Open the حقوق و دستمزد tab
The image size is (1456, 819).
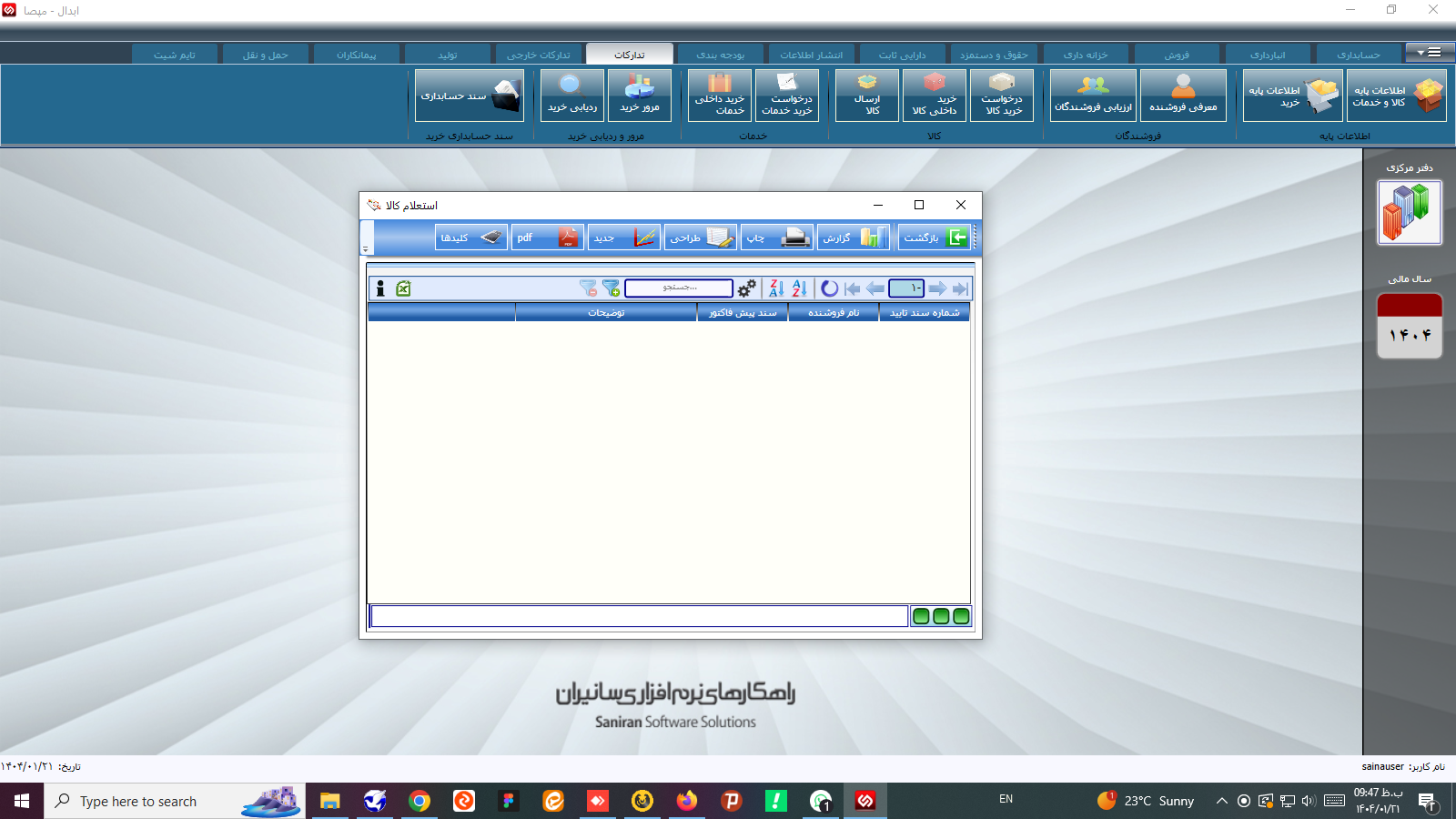pos(993,54)
